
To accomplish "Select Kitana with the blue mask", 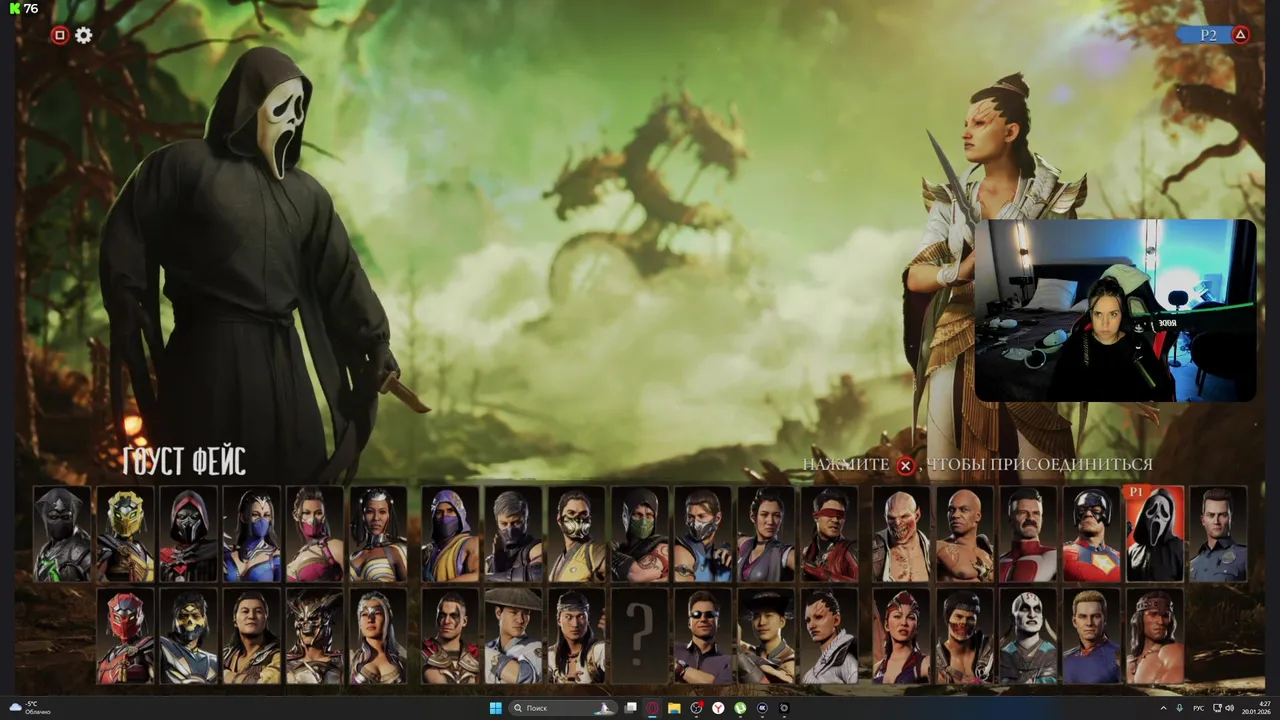I will pos(251,534).
